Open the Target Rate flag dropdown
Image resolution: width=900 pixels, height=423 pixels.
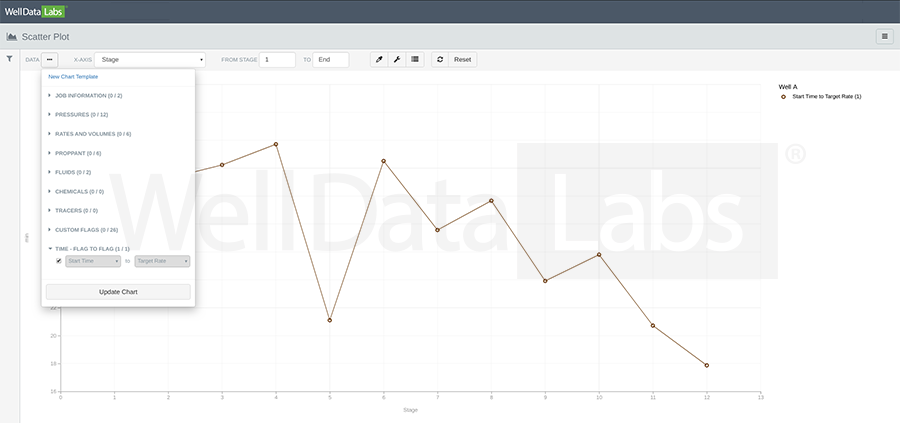click(x=162, y=261)
